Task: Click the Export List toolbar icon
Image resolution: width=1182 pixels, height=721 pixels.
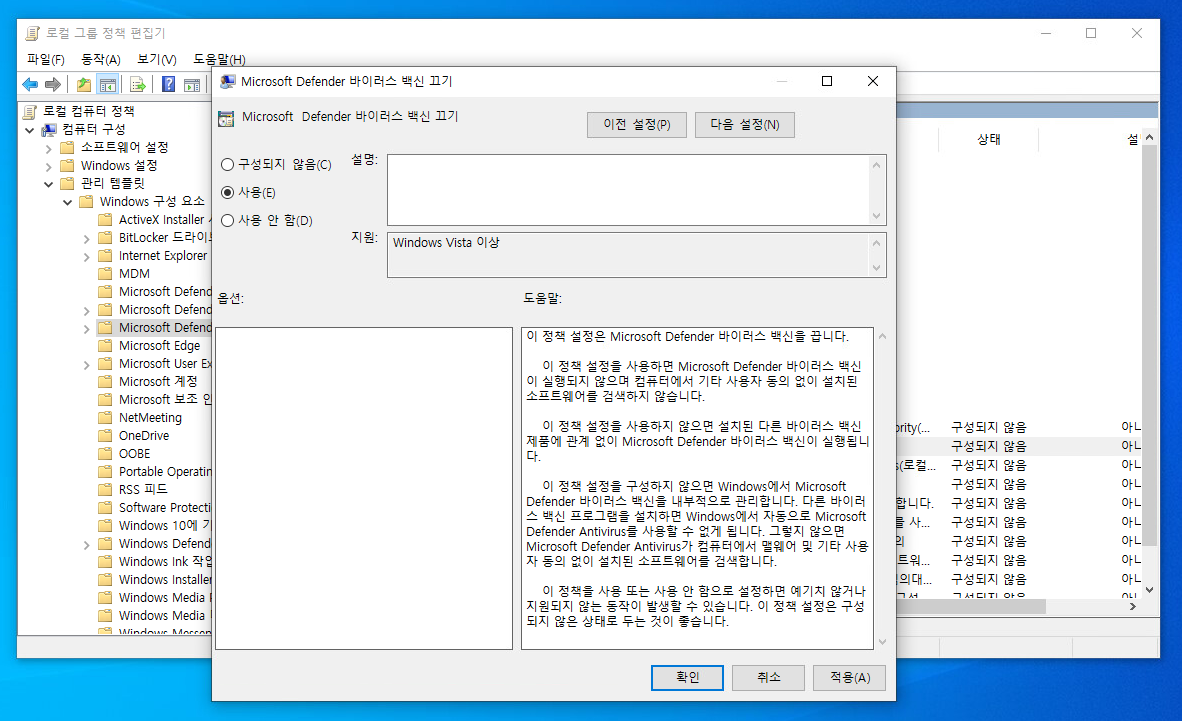Action: (x=137, y=84)
